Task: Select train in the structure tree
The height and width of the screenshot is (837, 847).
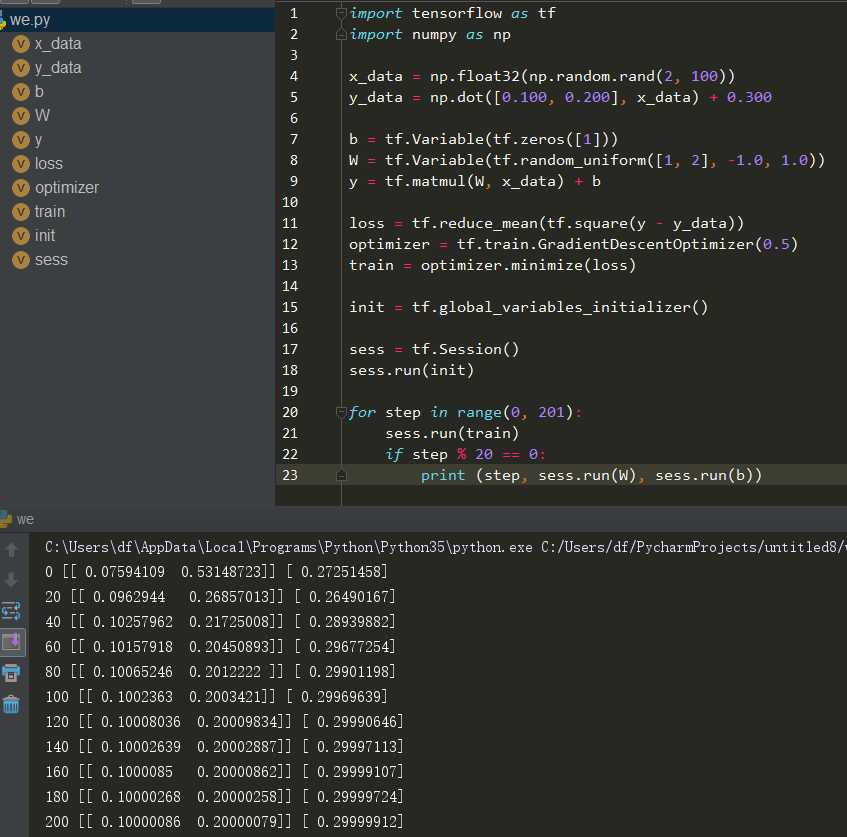Action: coord(50,211)
